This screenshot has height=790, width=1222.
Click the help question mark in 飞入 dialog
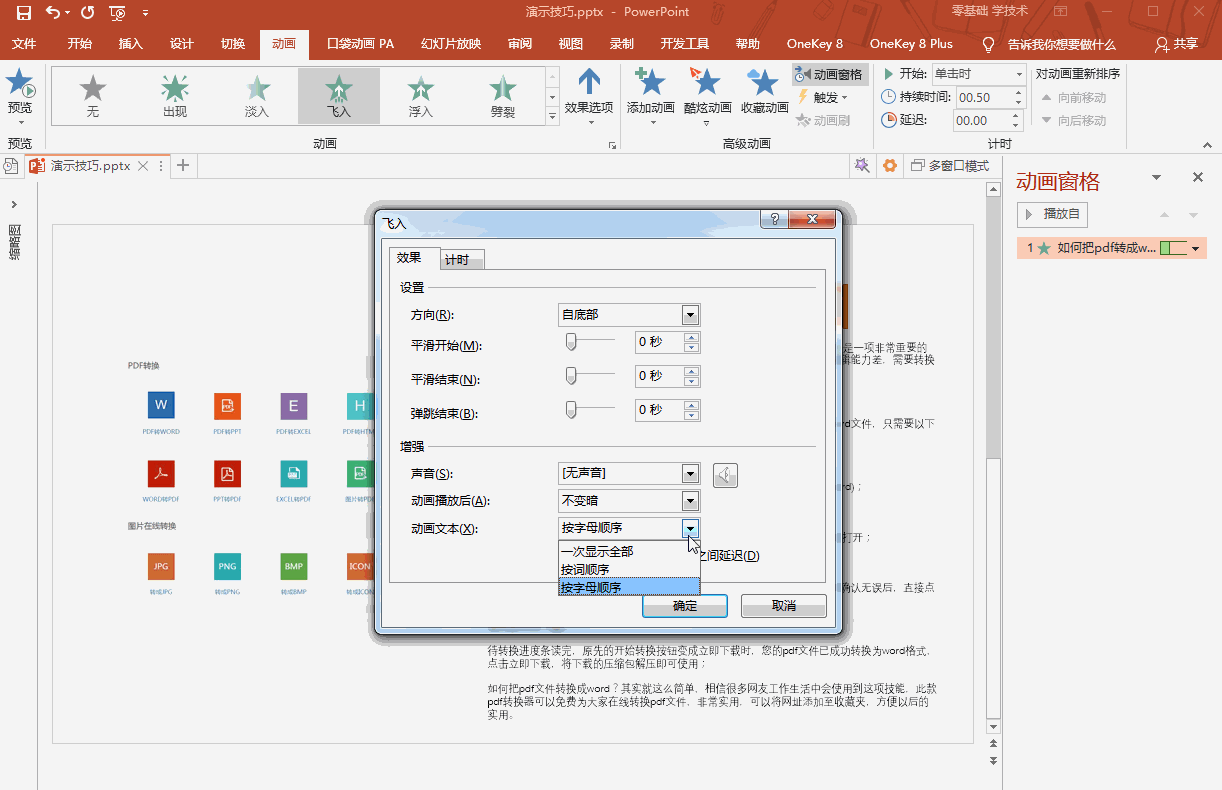tap(774, 220)
